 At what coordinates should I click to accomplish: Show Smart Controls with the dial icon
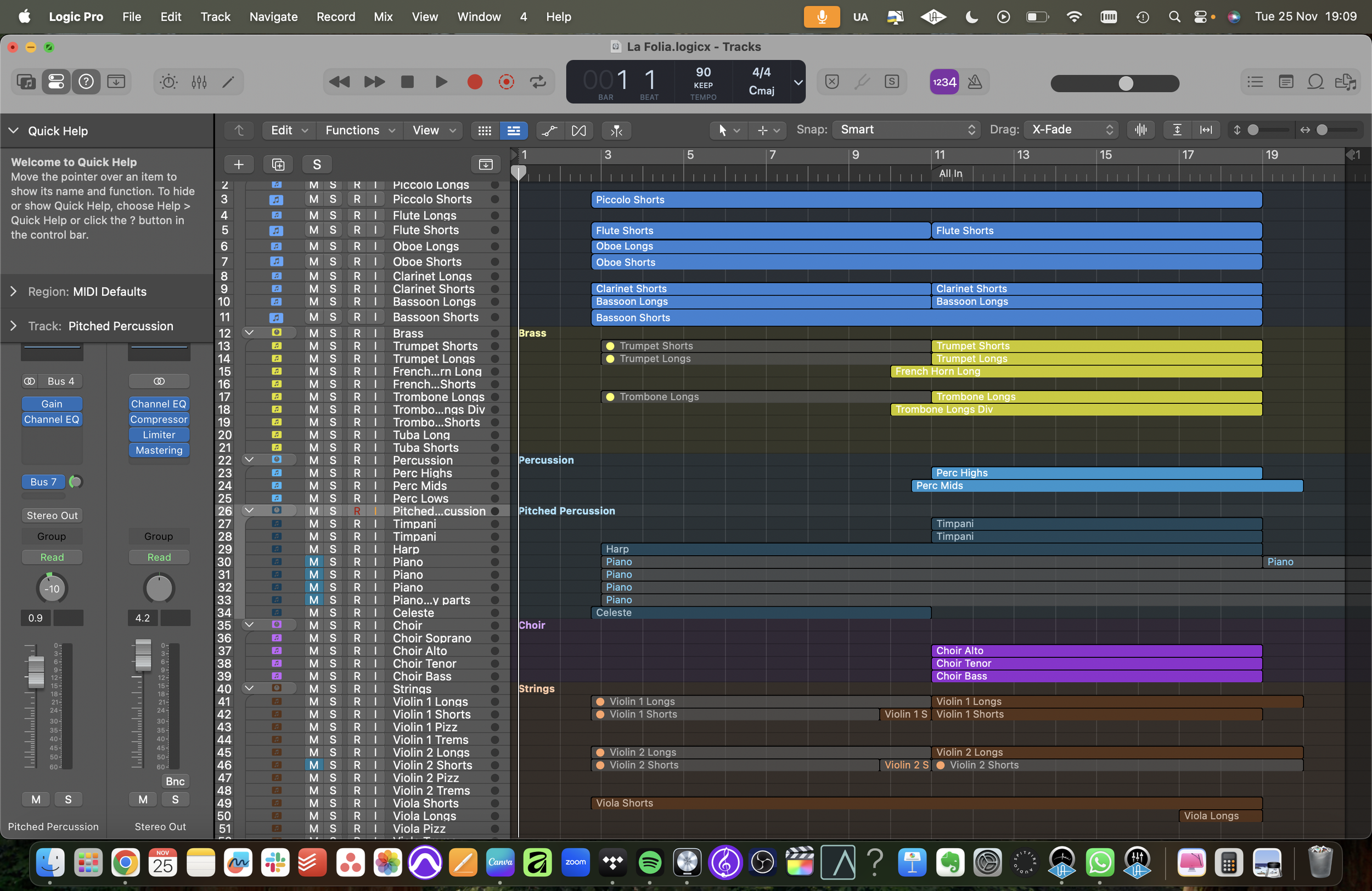(x=168, y=82)
